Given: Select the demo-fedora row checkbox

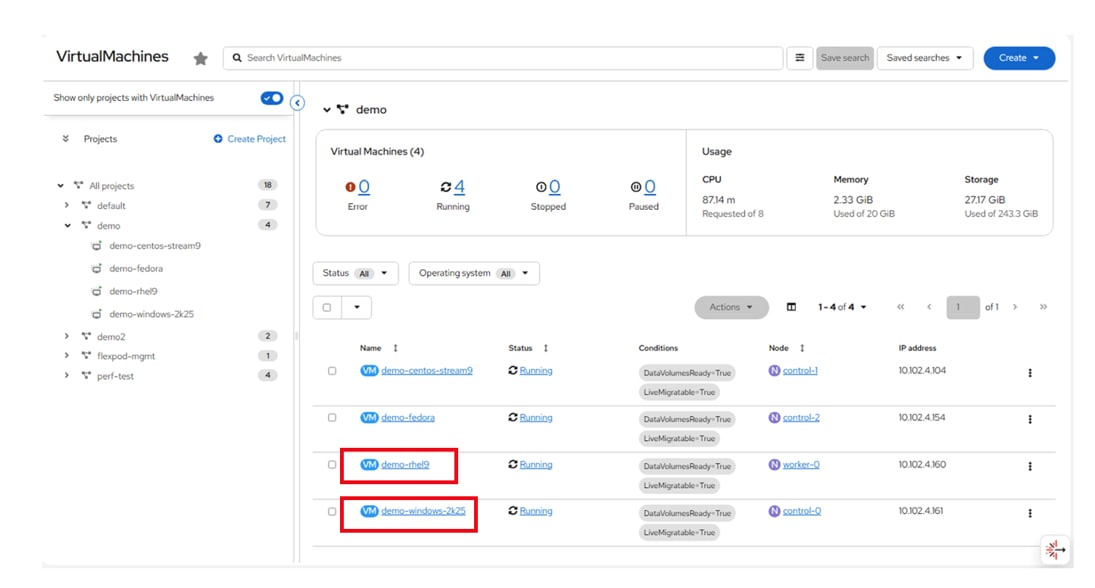Looking at the screenshot, I should 332,418.
